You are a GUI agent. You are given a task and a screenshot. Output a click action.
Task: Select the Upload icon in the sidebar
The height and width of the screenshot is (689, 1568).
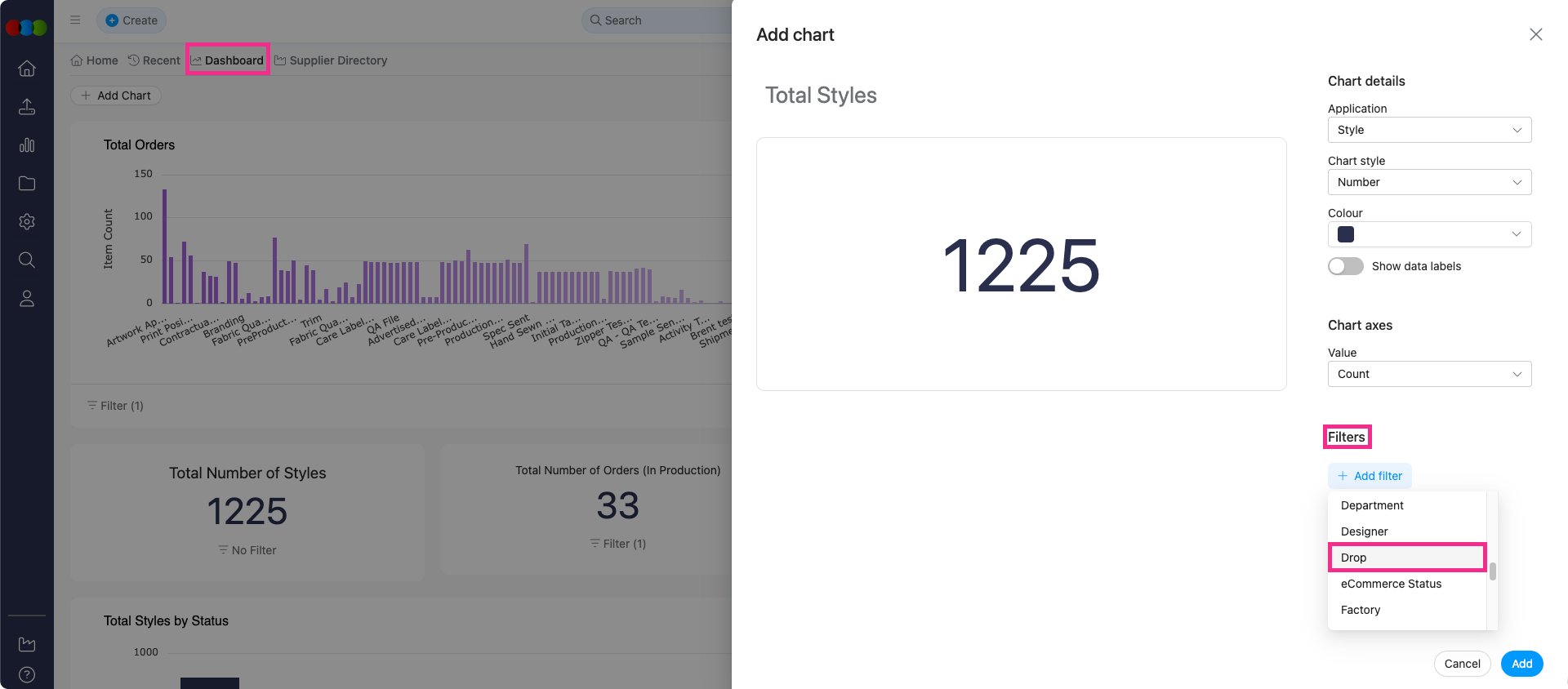(x=27, y=106)
